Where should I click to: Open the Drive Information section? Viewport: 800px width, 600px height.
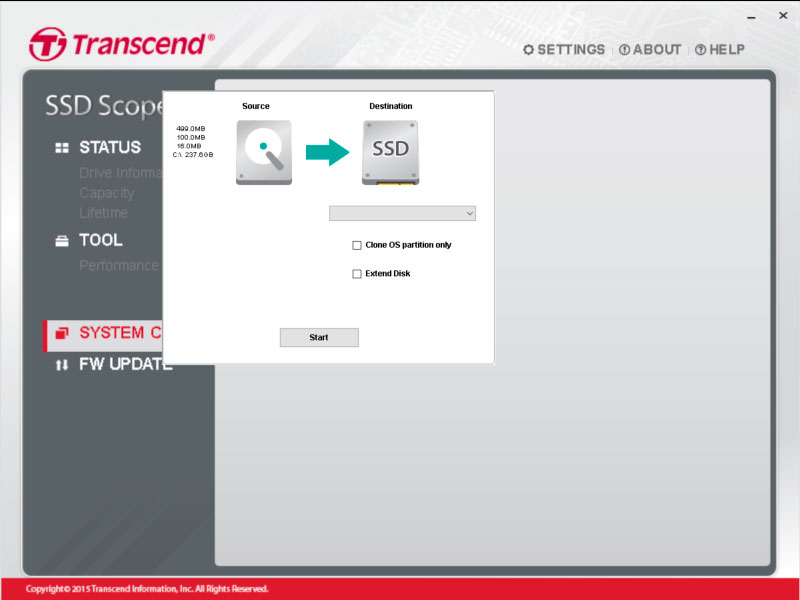point(118,173)
